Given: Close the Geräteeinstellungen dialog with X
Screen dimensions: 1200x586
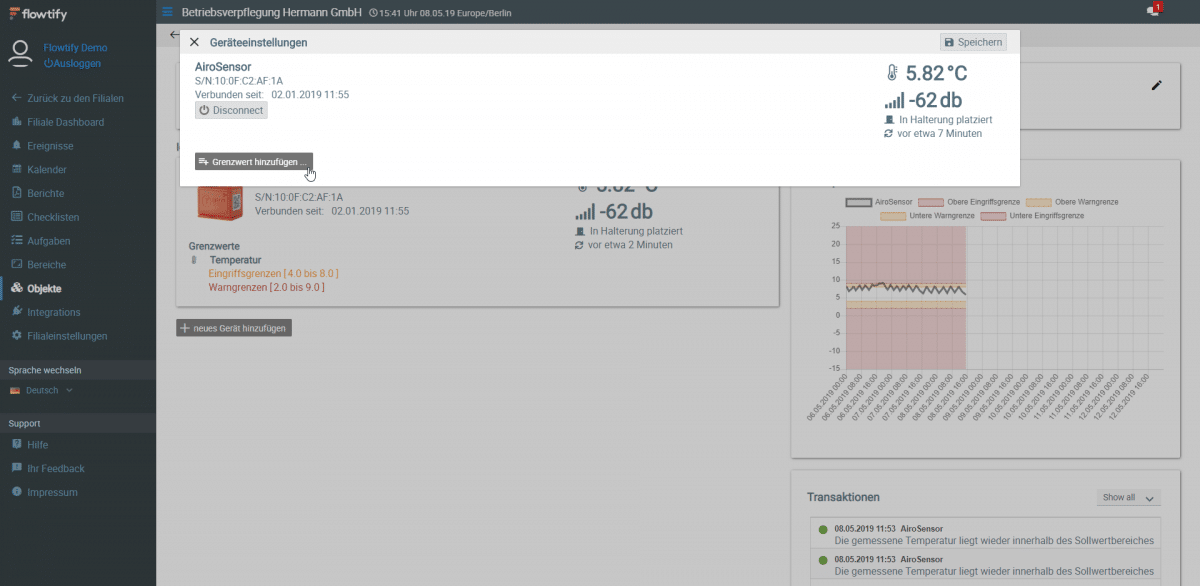Looking at the screenshot, I should pyautogui.click(x=194, y=43).
